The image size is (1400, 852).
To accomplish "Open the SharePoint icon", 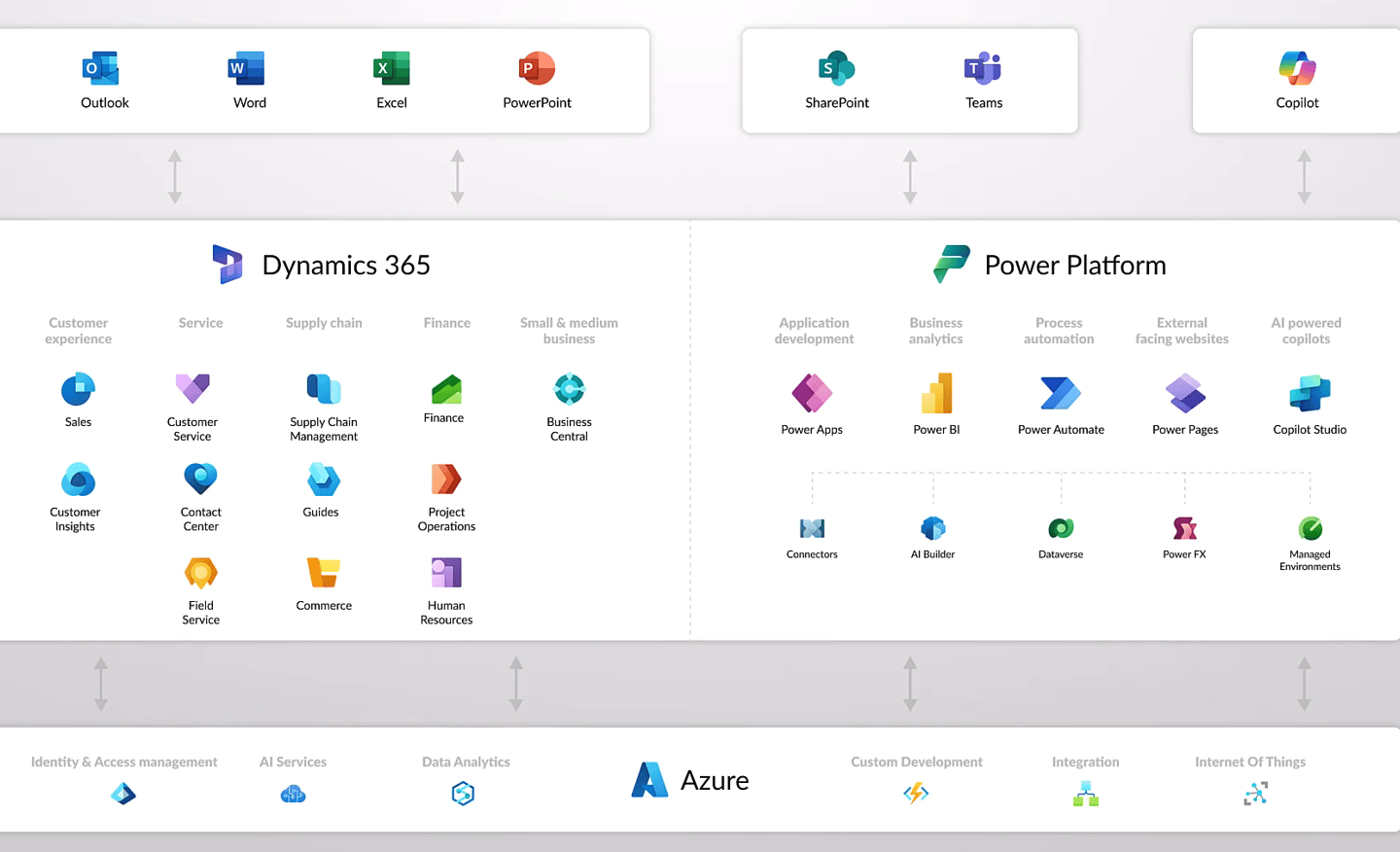I will click(x=836, y=69).
